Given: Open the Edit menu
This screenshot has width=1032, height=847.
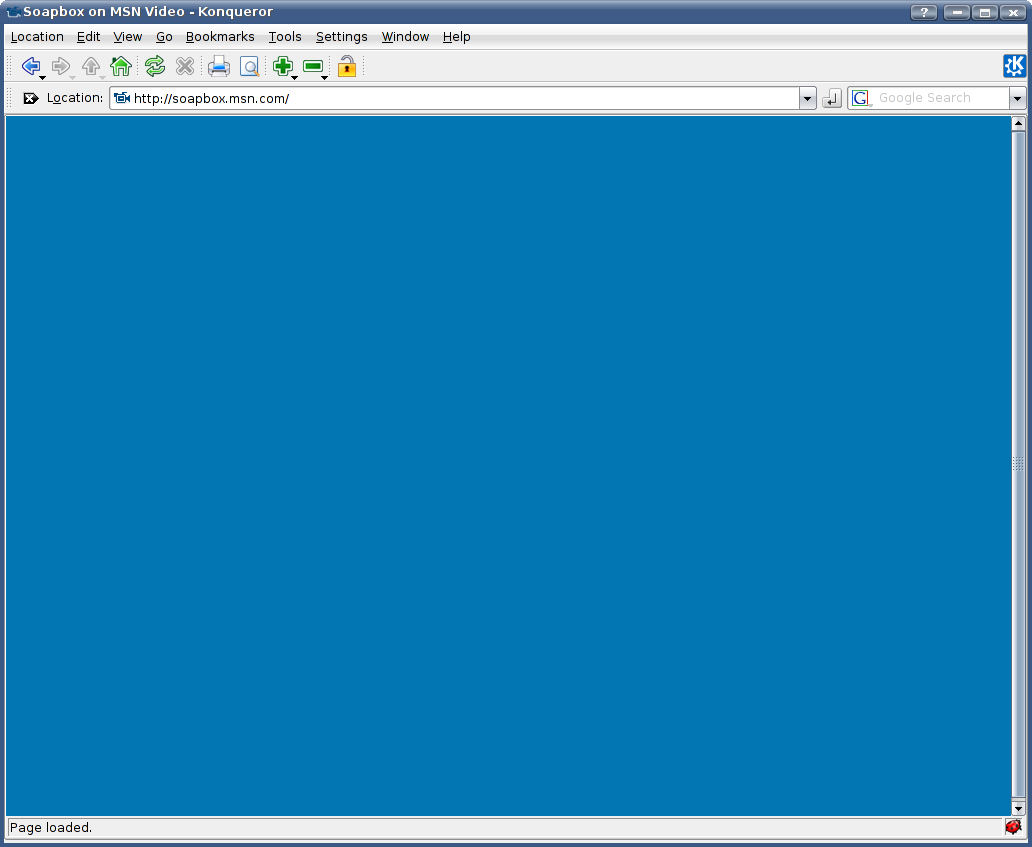Looking at the screenshot, I should pyautogui.click(x=88, y=37).
